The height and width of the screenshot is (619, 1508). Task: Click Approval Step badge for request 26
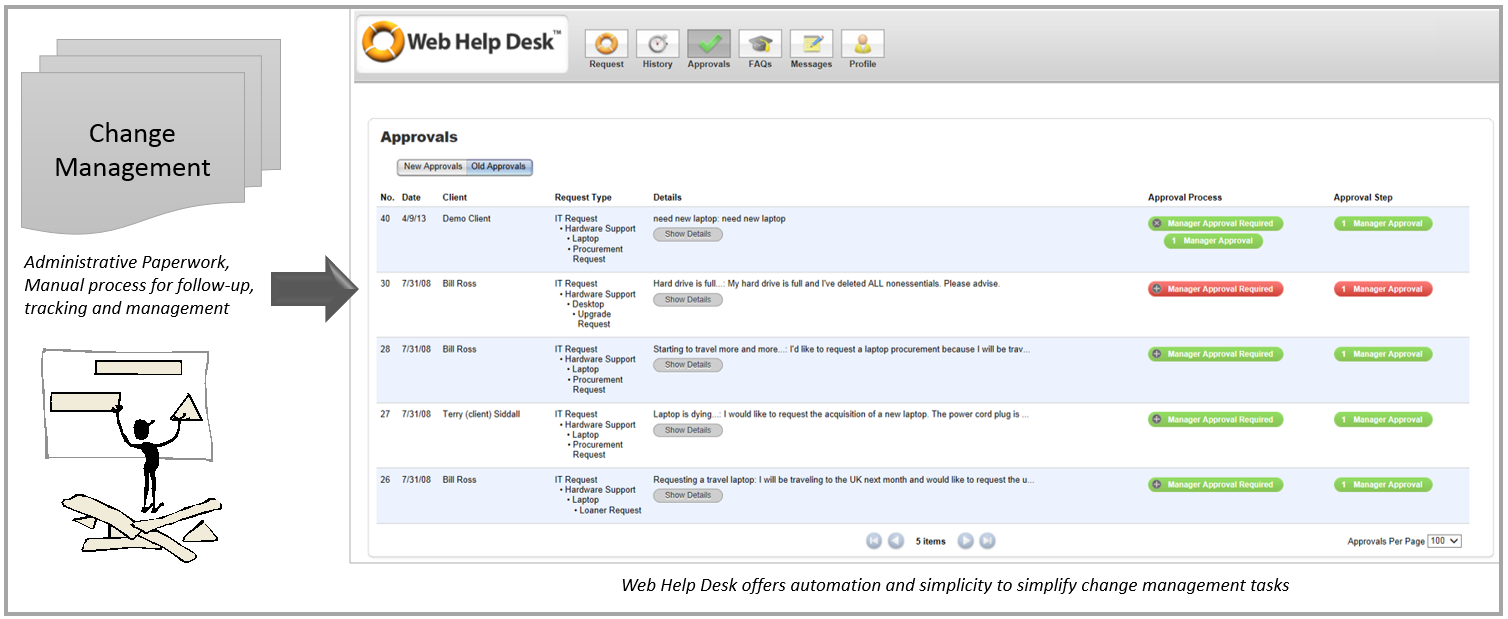[1383, 485]
